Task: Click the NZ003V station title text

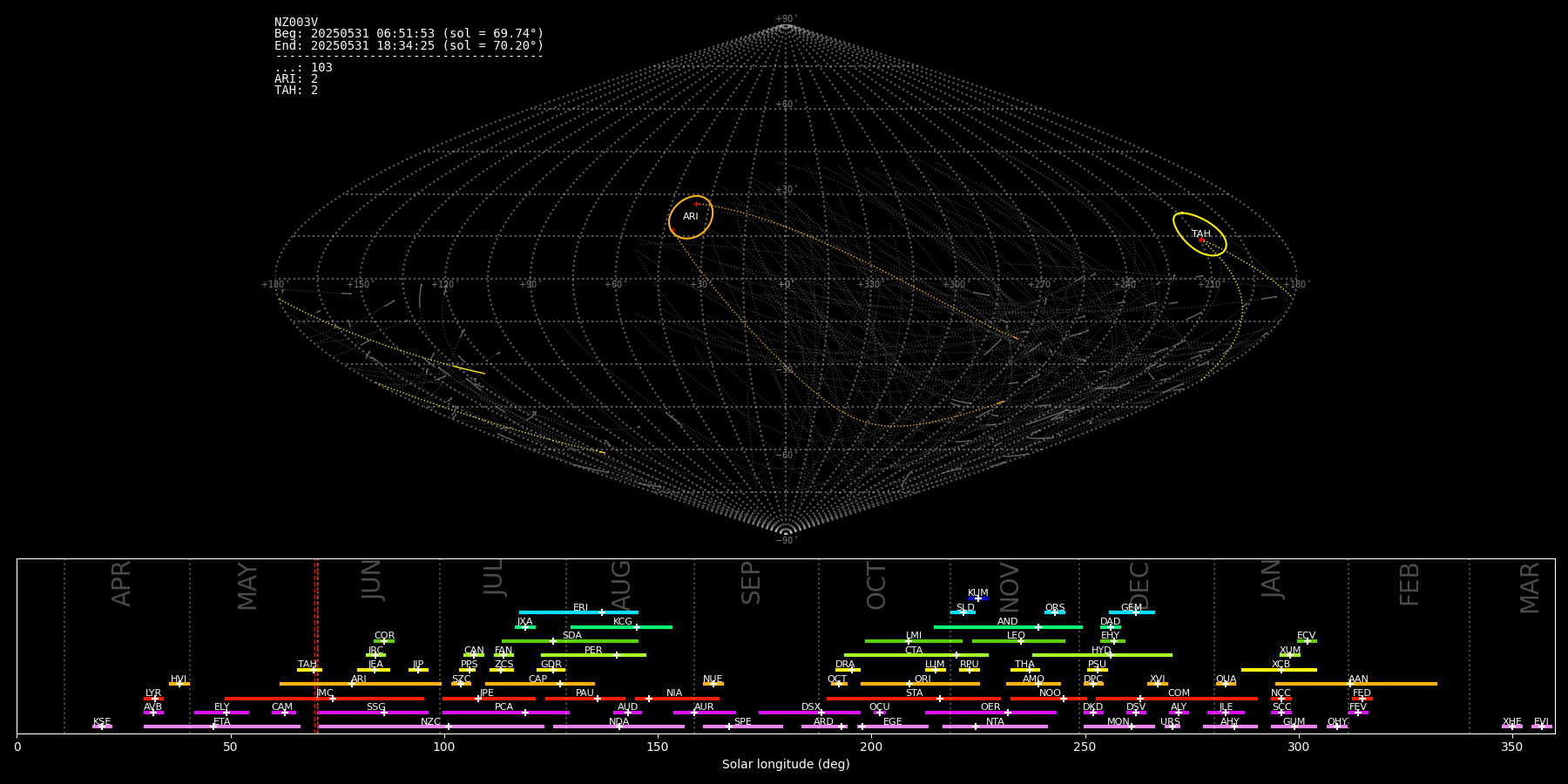Action: click(296, 23)
